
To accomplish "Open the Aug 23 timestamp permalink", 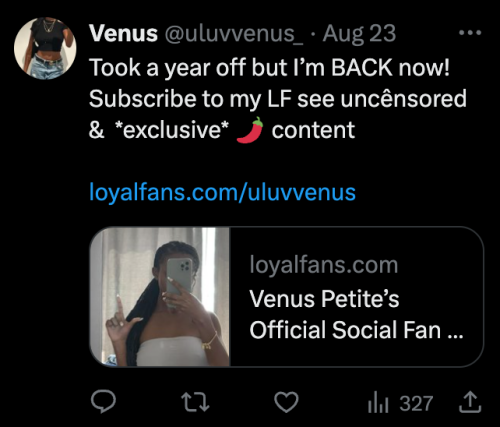I will [x=359, y=34].
